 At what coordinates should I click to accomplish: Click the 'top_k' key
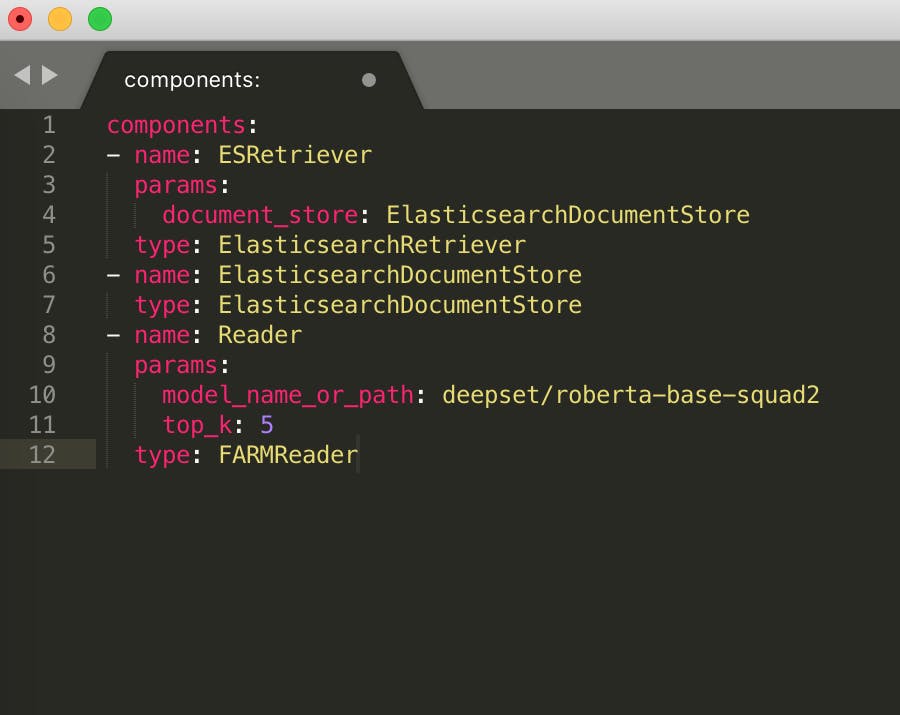pos(197,425)
